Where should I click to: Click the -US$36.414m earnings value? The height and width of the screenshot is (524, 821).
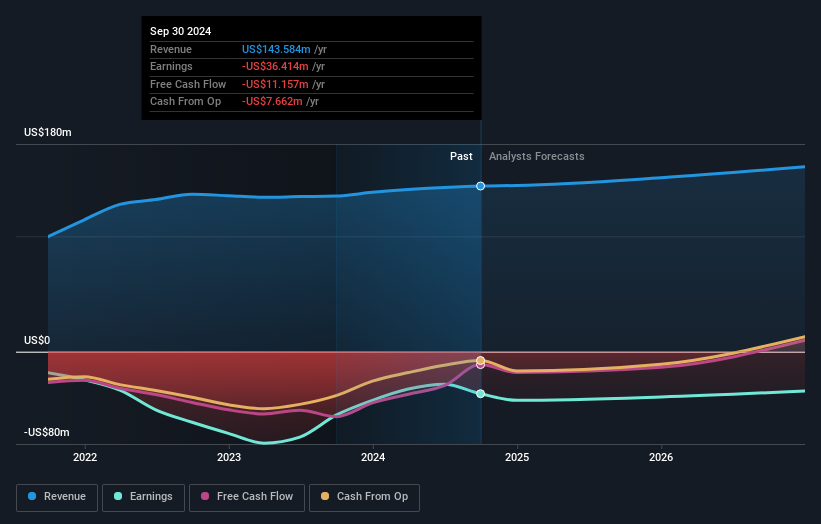(275, 66)
